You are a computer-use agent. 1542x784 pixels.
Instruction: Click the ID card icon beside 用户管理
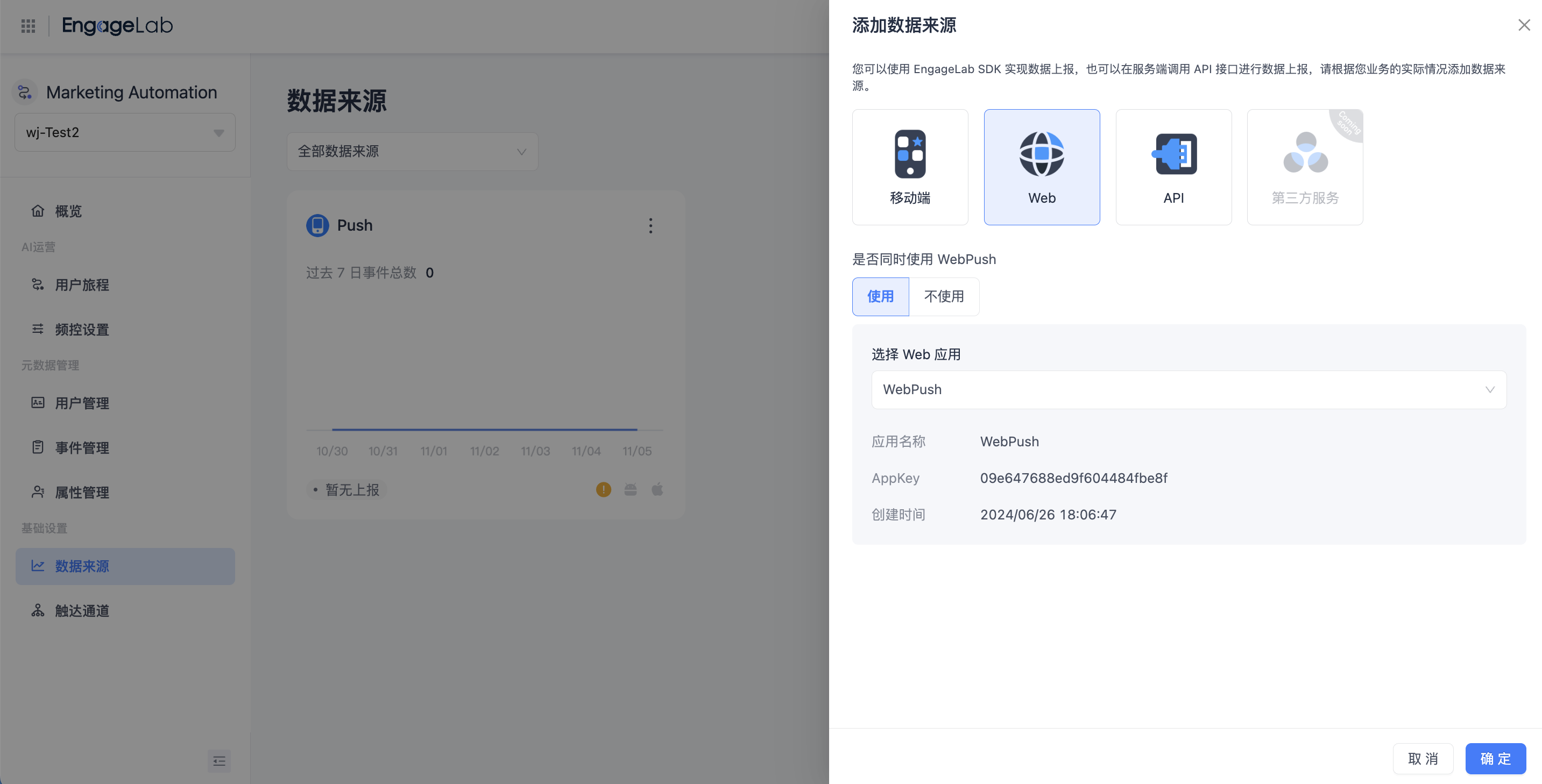pyautogui.click(x=38, y=403)
